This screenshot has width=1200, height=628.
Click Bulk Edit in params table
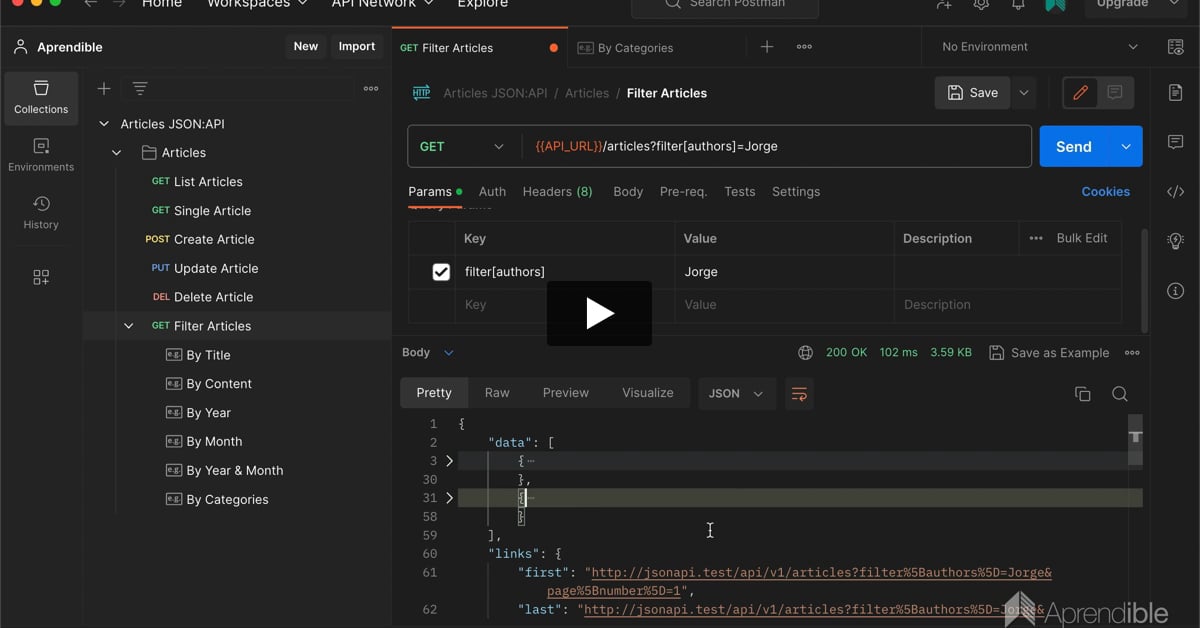click(1082, 238)
